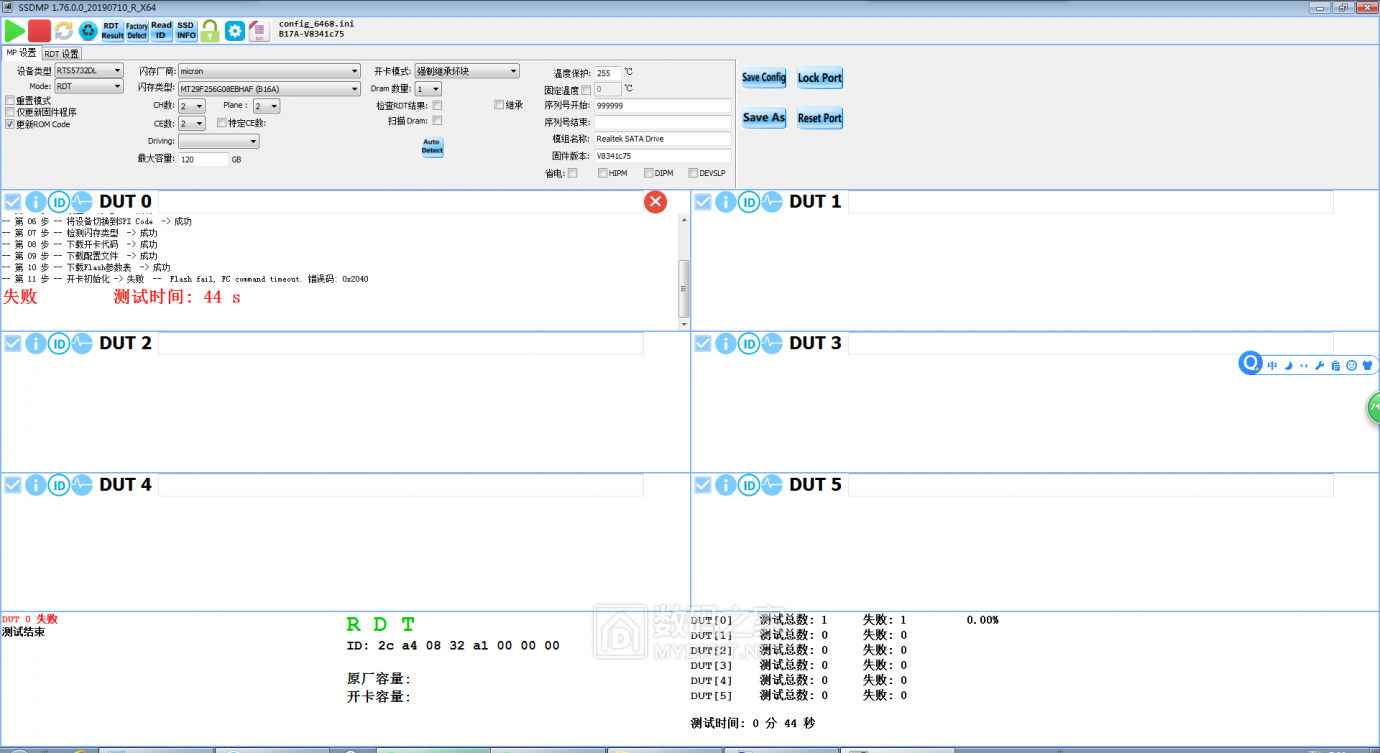Click the Read ID toolbar button
1380x753 pixels.
point(161,31)
